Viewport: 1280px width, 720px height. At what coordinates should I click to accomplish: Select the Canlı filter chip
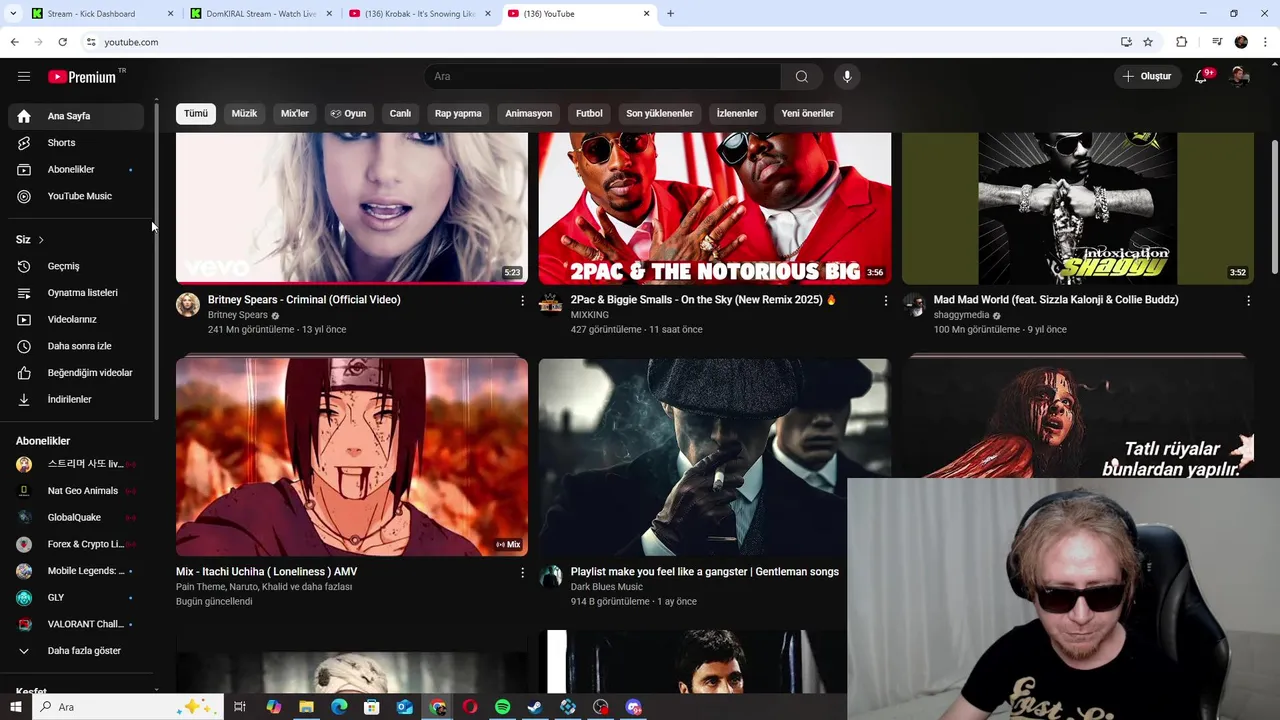point(400,113)
